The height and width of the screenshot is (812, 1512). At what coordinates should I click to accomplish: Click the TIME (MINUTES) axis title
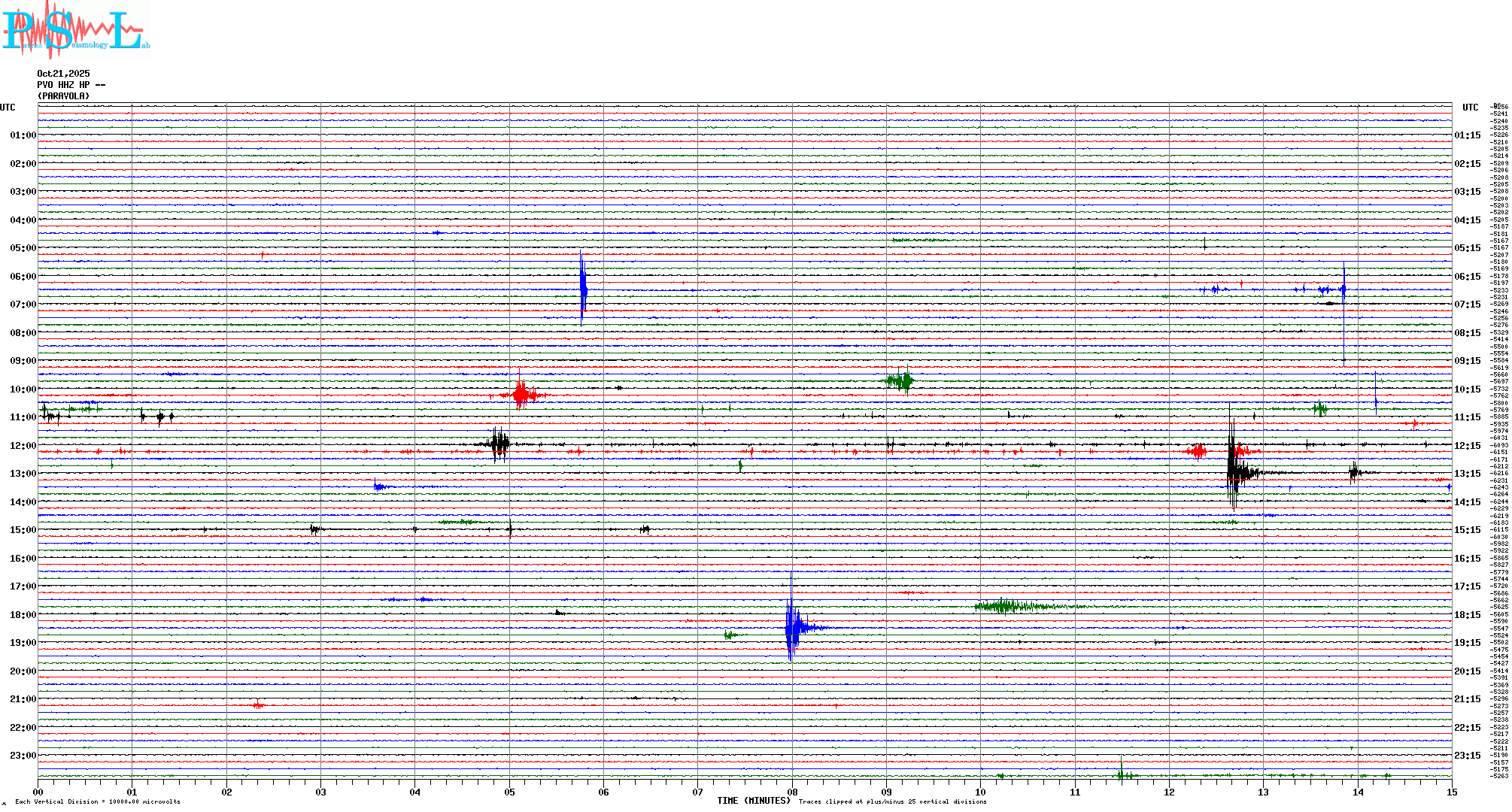pos(753,801)
